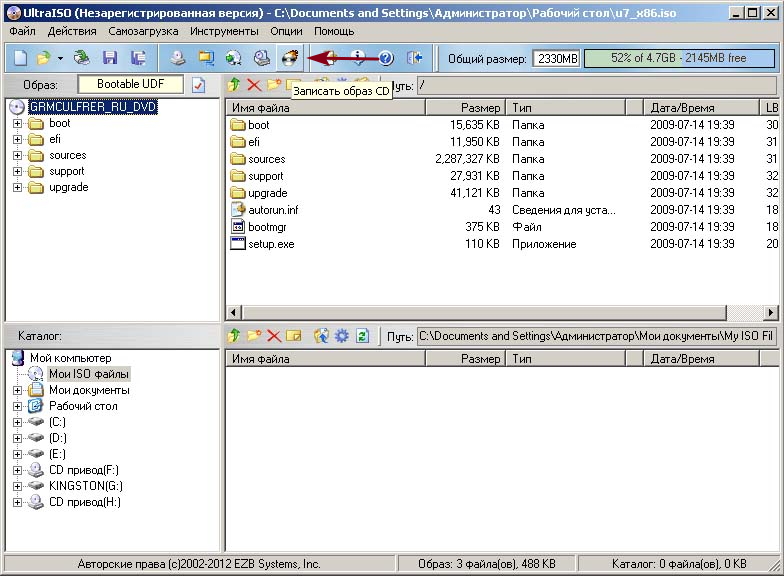Expand the Рабочий стол tree node
Viewport: 784px width, 576px height.
coord(18,406)
